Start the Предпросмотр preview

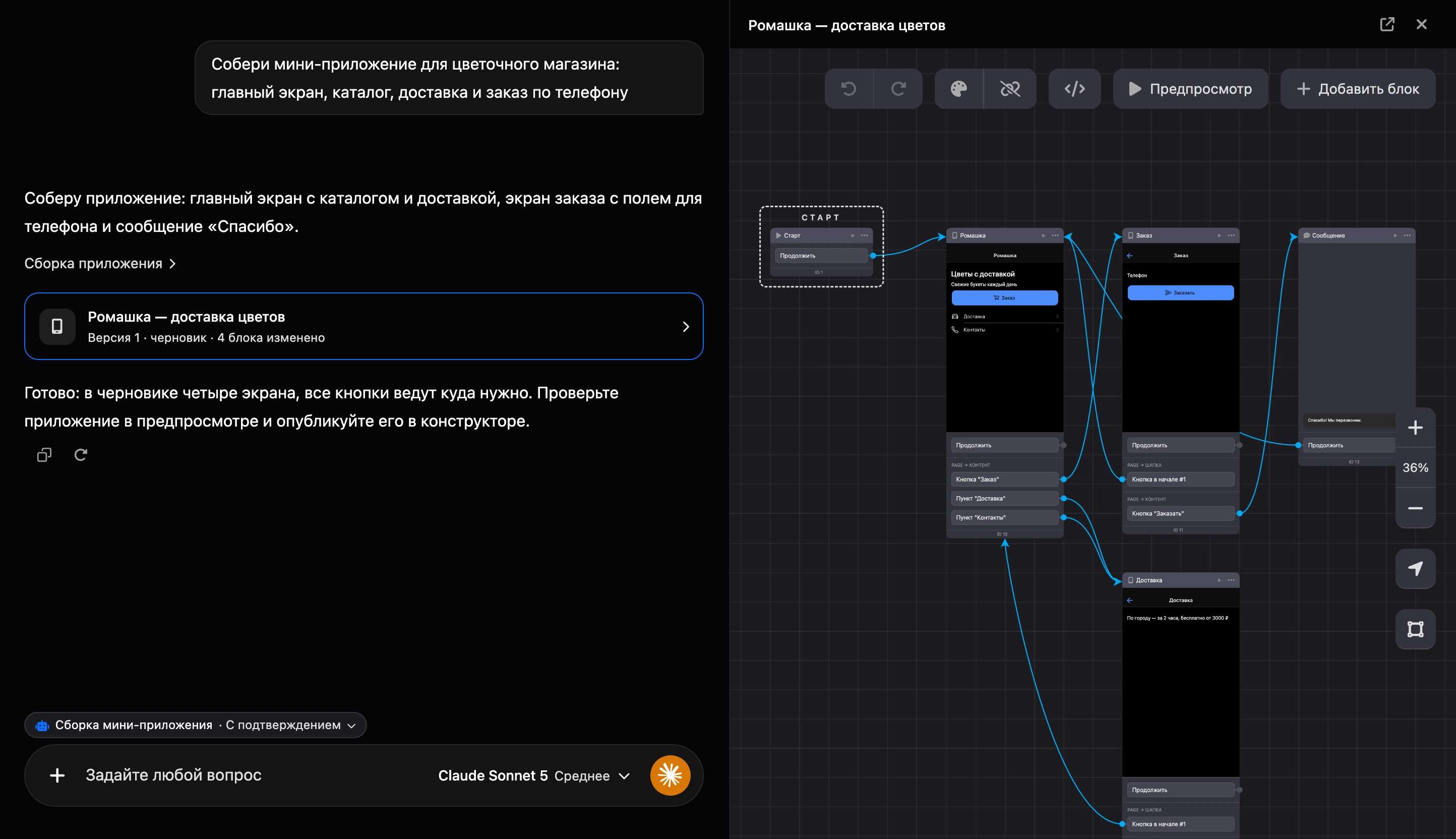click(x=1190, y=89)
